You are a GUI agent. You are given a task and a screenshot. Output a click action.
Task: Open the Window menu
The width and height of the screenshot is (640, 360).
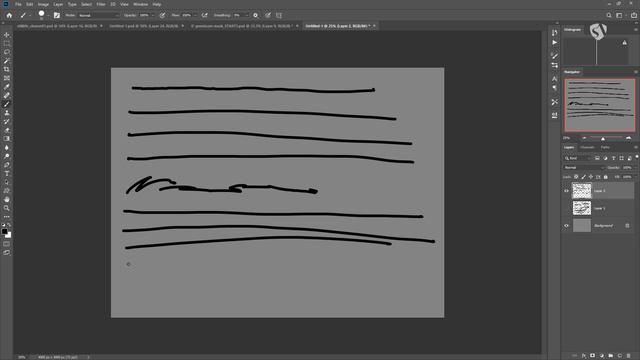point(140,4)
